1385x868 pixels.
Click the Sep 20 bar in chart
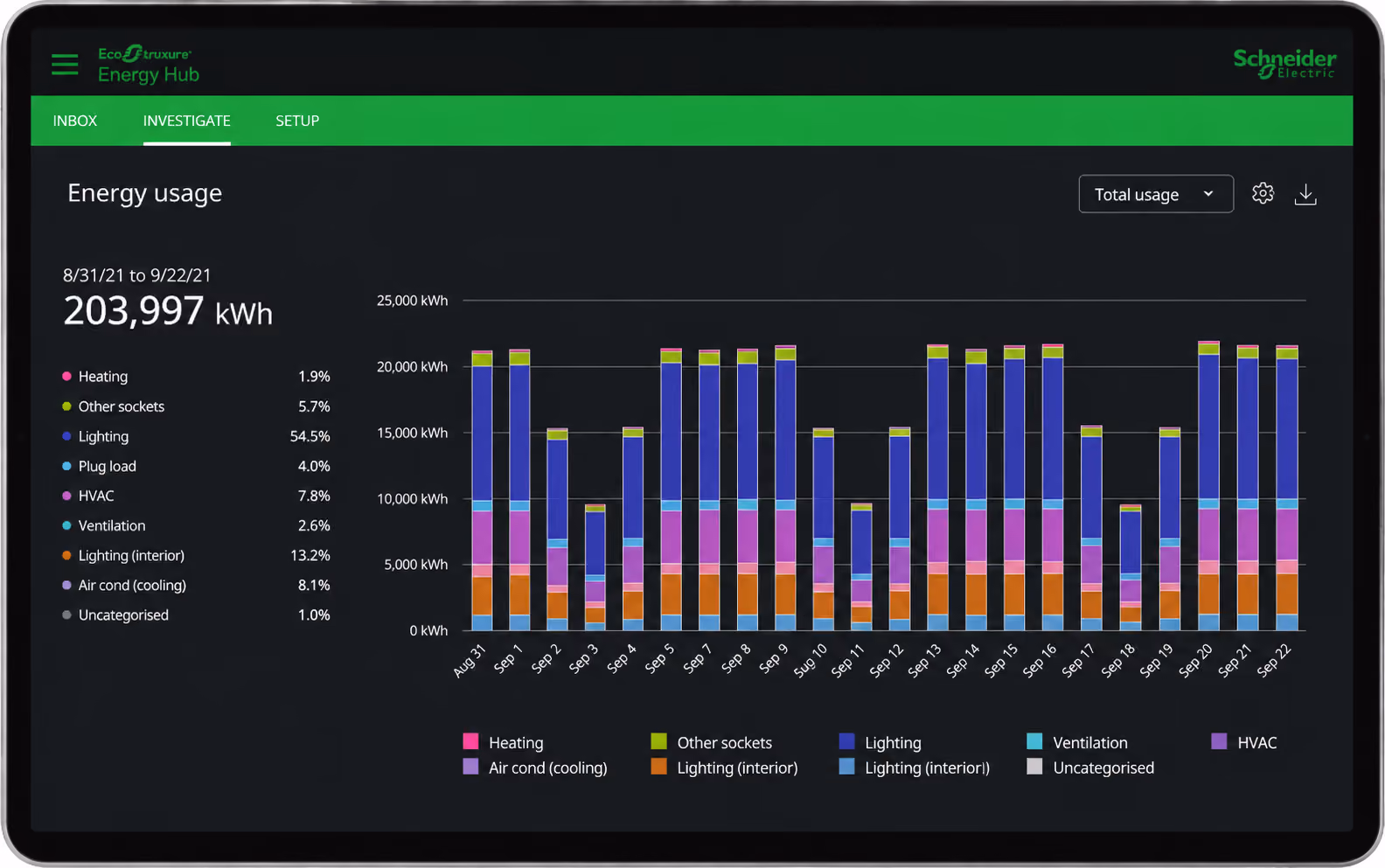point(1208,485)
